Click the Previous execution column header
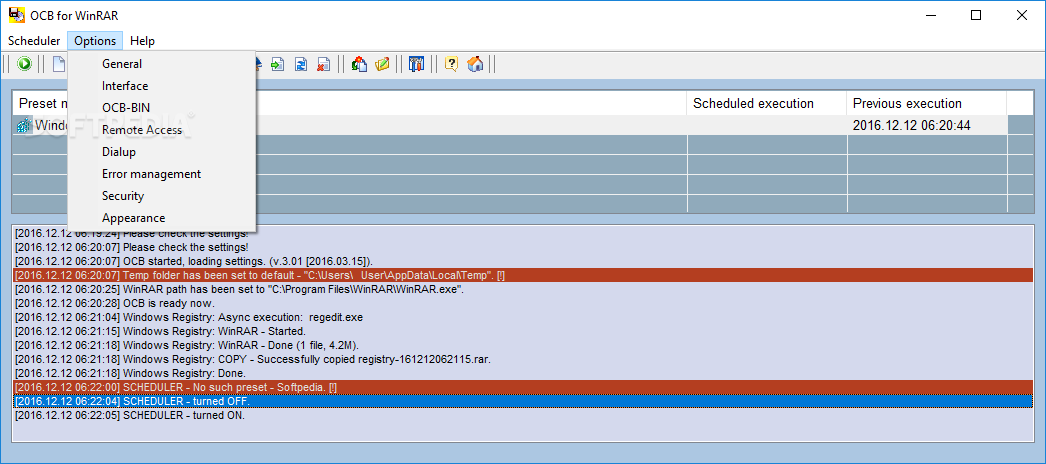 pos(927,103)
